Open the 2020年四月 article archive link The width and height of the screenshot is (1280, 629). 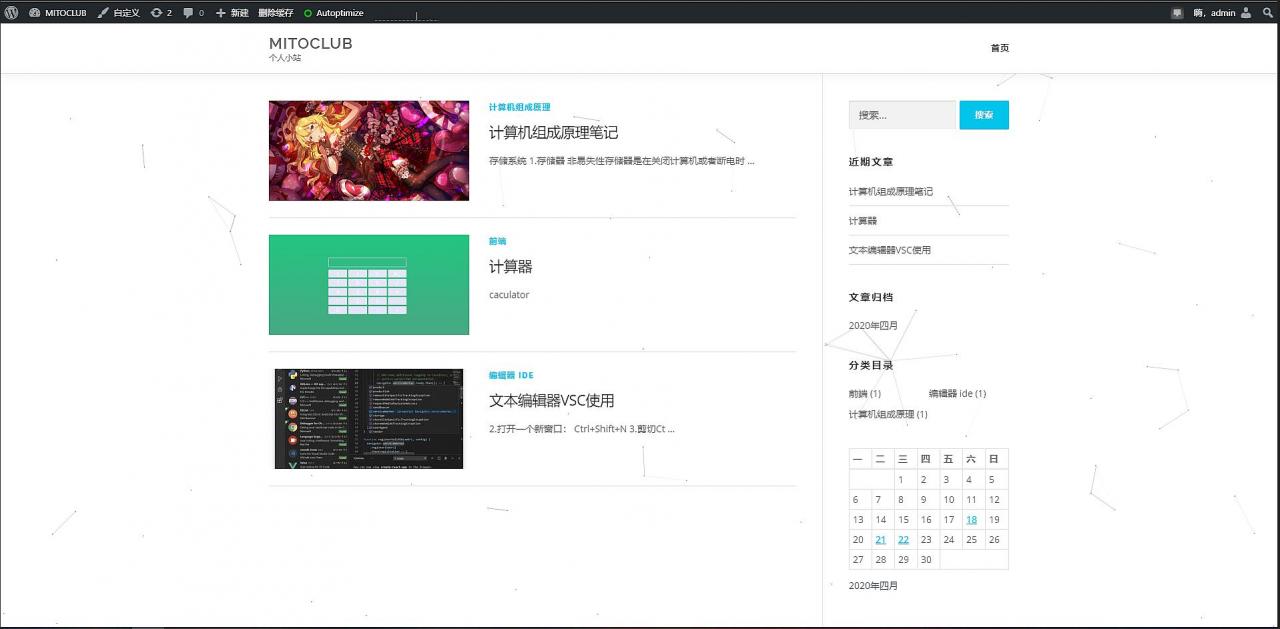[873, 326]
